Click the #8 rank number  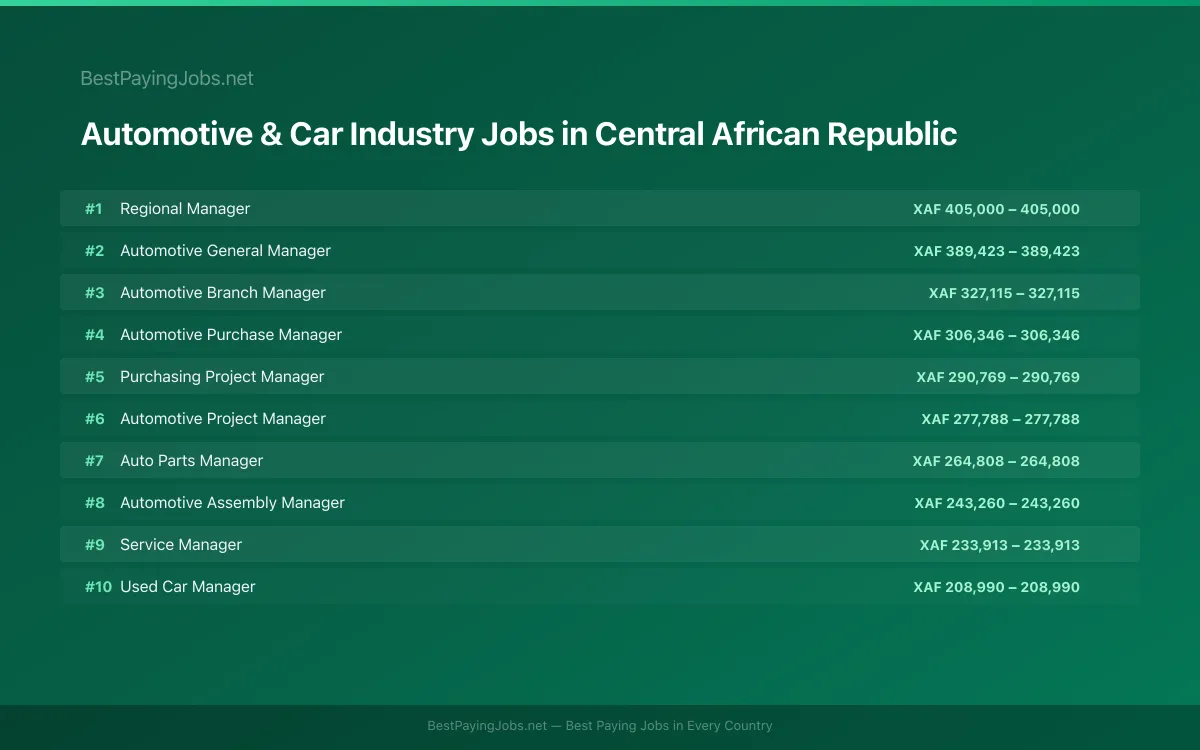pyautogui.click(x=94, y=503)
